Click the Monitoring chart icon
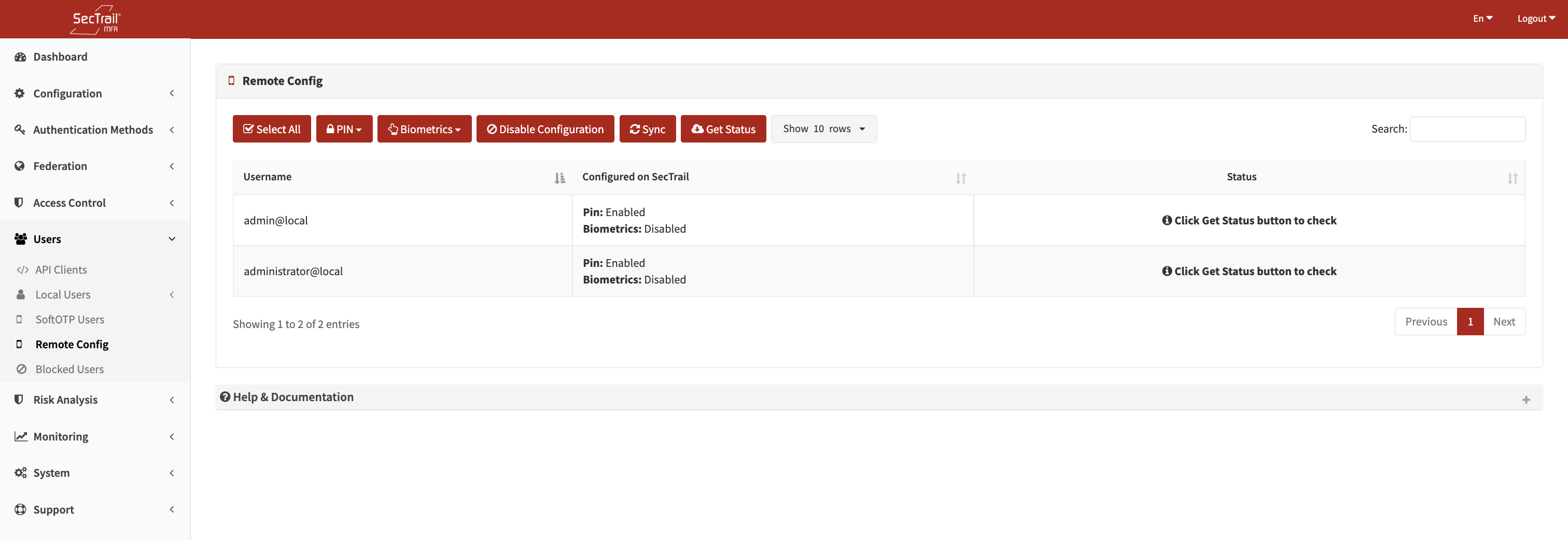 pos(21,437)
